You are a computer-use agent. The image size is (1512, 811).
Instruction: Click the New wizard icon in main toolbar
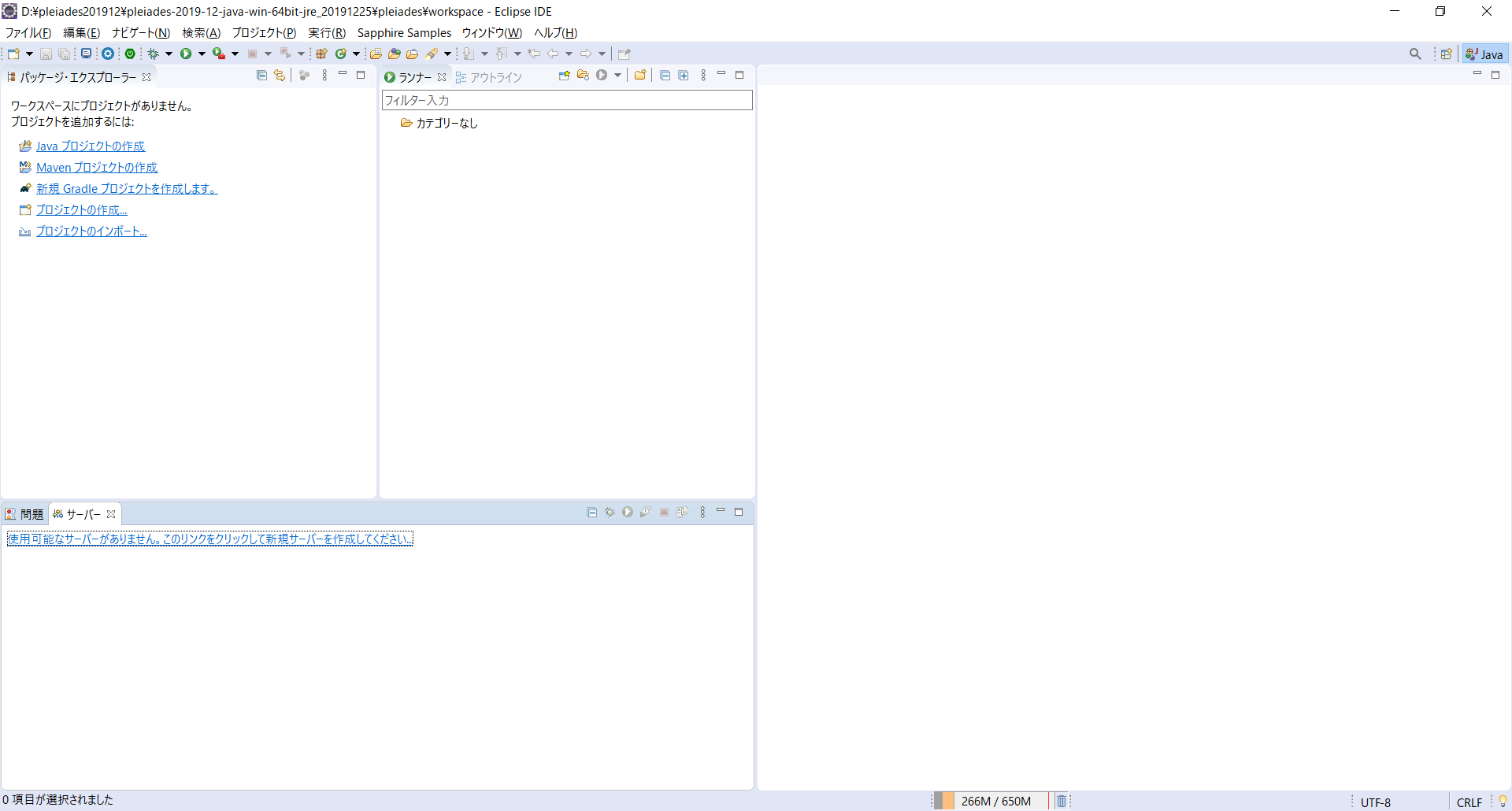pyautogui.click(x=13, y=54)
